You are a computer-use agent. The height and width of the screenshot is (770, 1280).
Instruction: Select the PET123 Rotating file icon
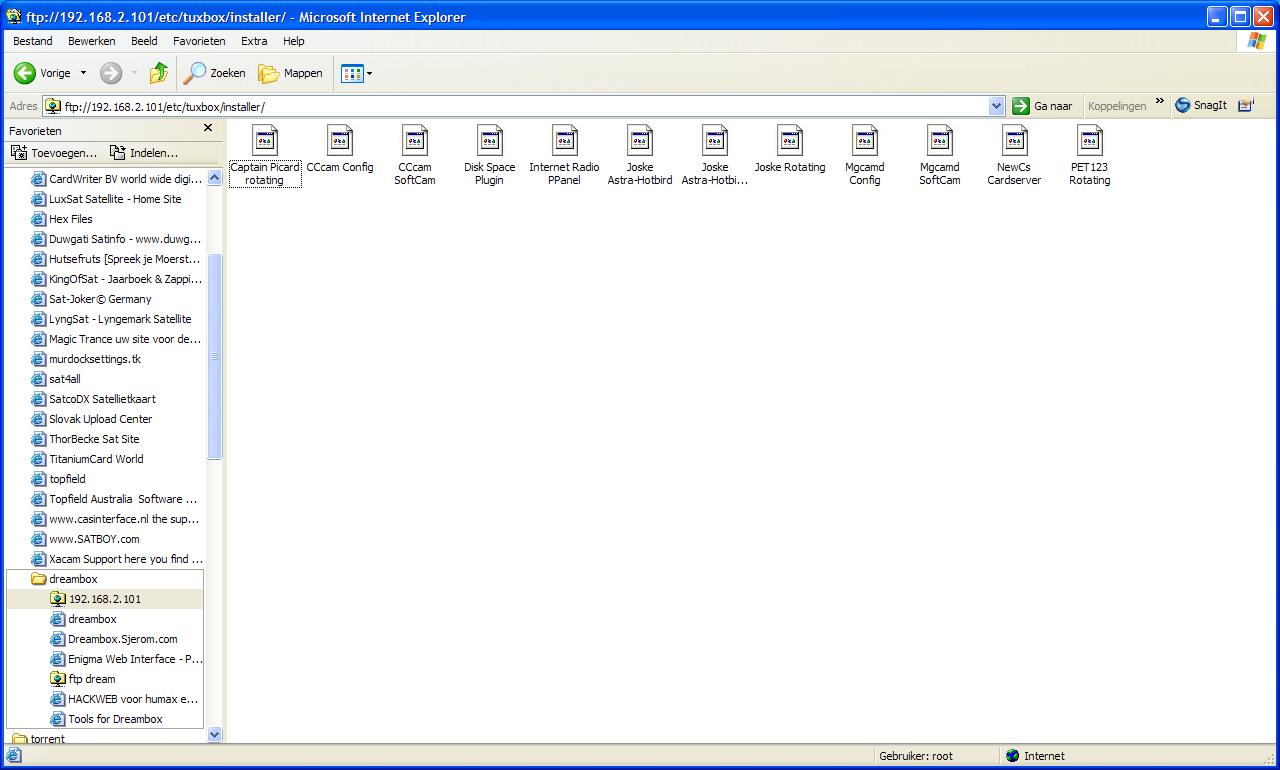click(1089, 141)
